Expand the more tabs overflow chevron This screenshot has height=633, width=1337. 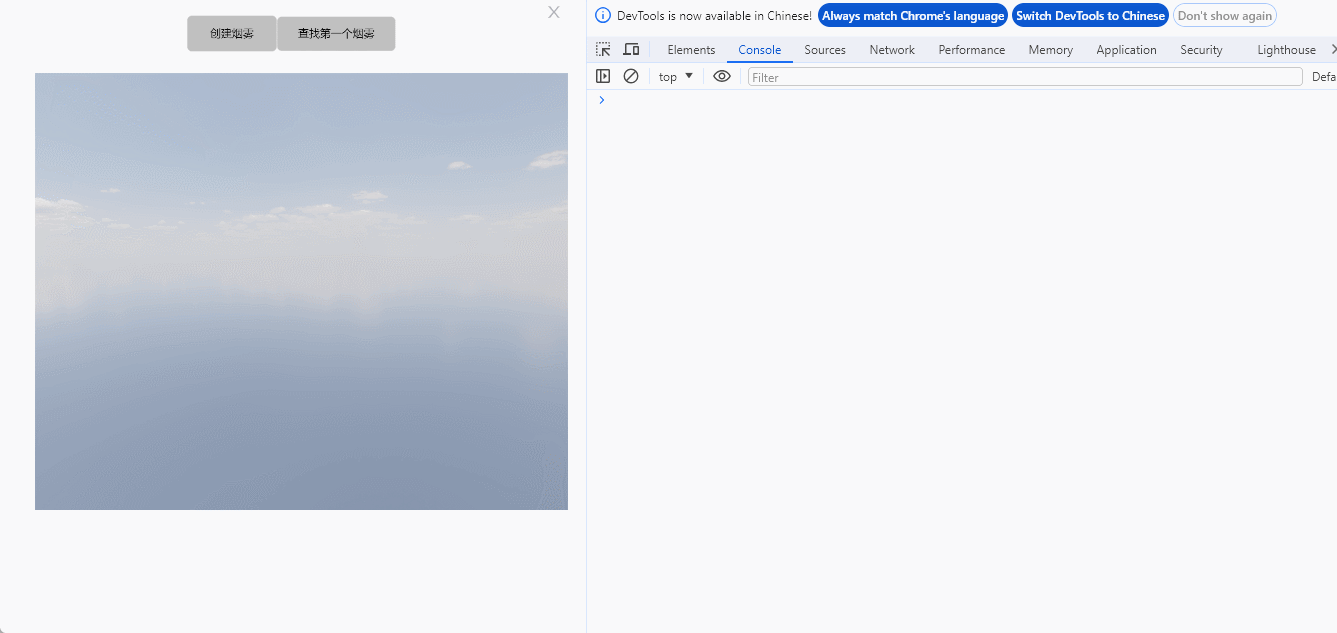tap(1332, 49)
